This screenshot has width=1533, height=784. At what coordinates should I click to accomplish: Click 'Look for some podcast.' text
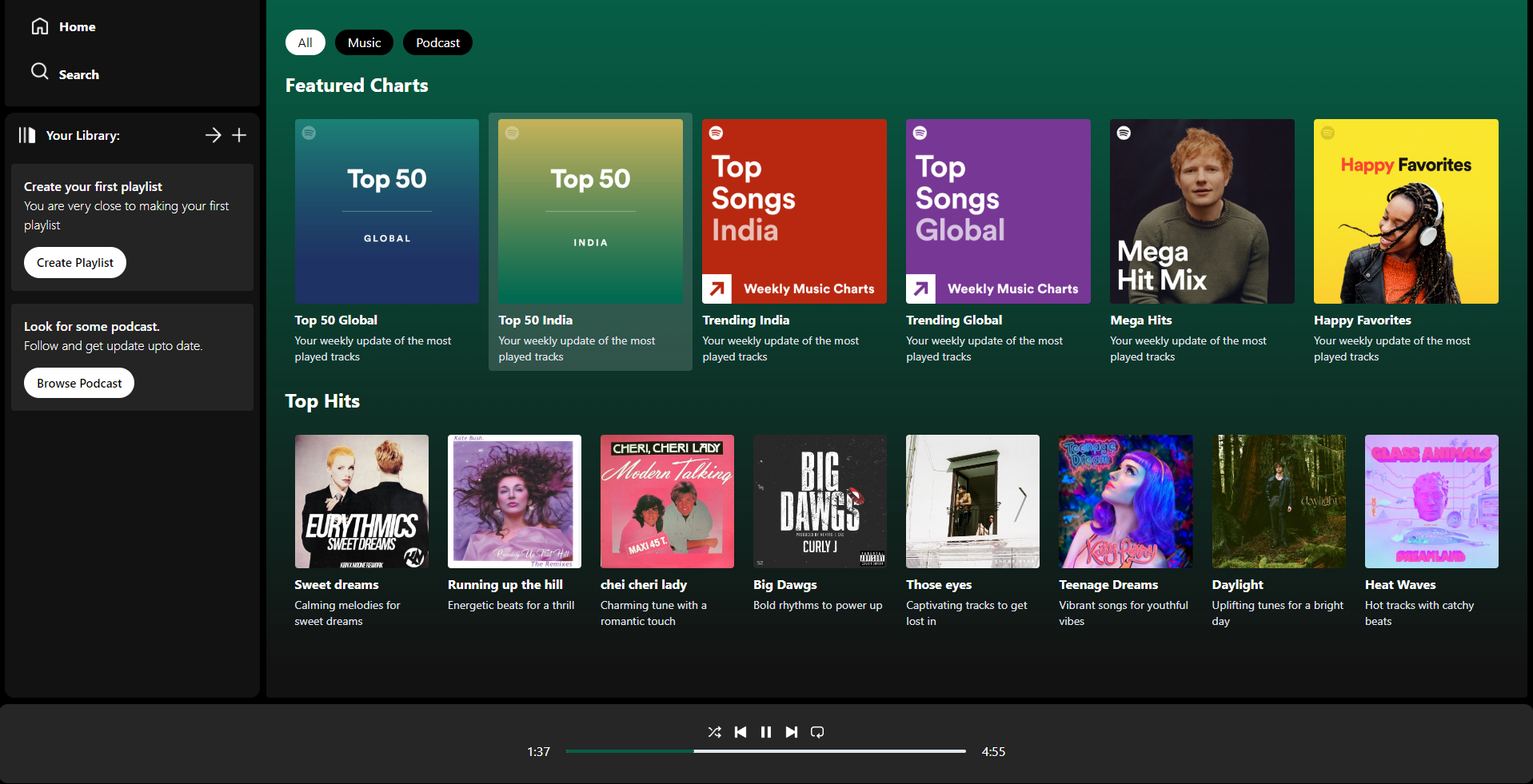tap(91, 326)
